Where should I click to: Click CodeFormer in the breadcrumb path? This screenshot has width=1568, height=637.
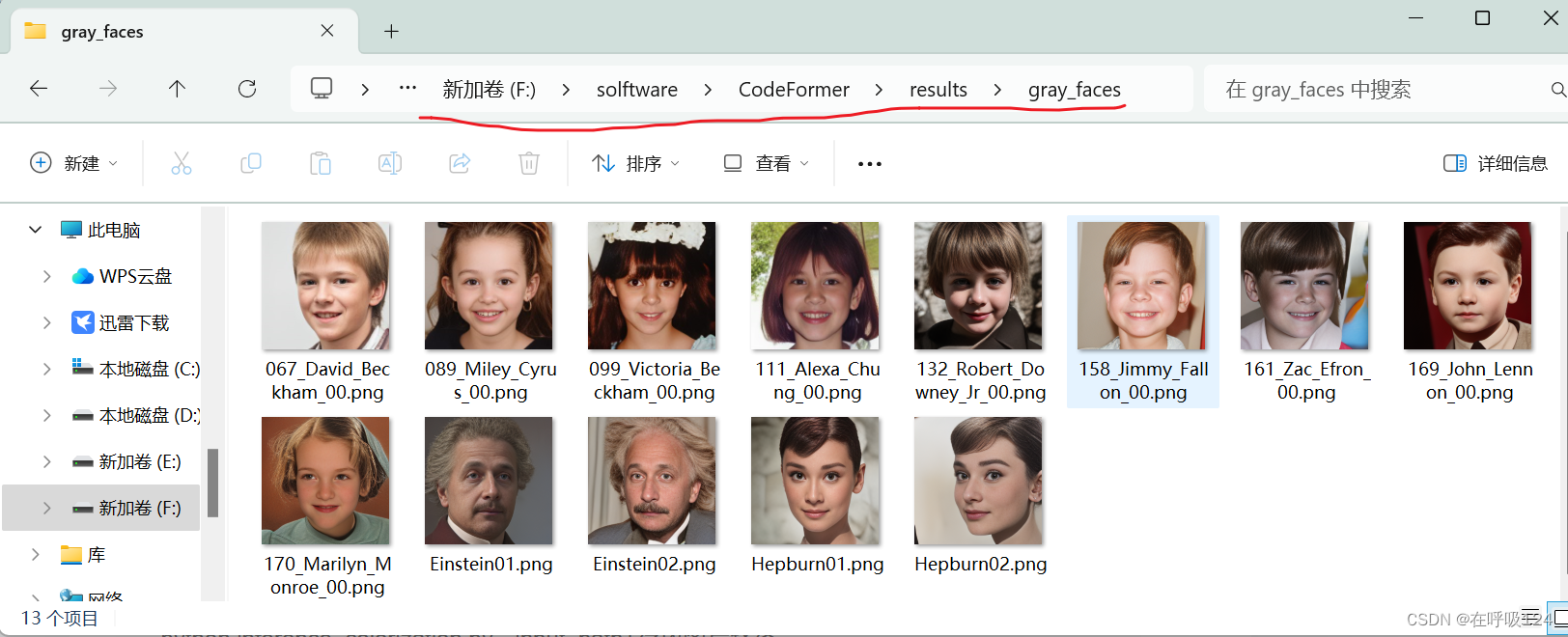794,90
